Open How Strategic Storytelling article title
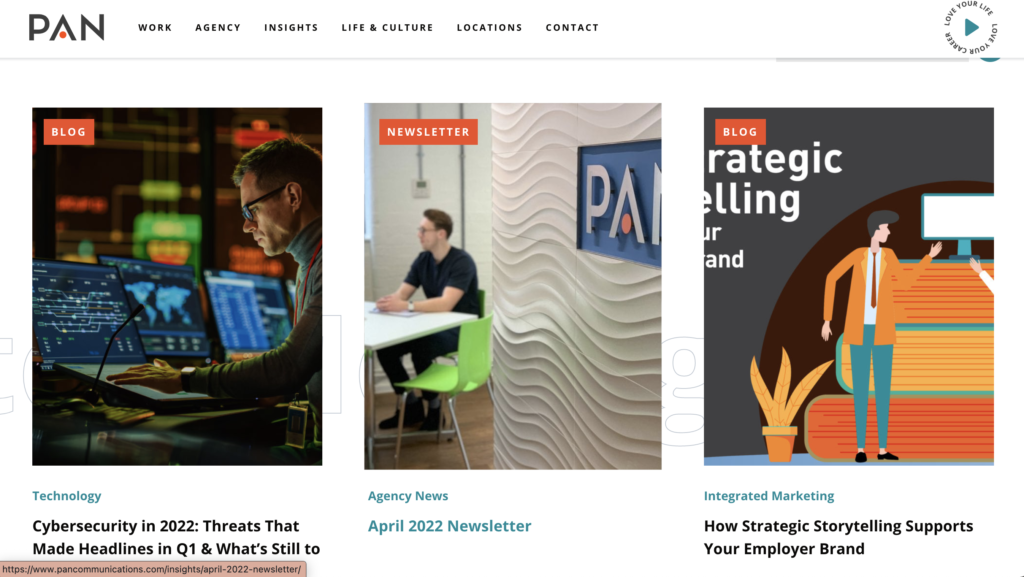1024x577 pixels. pos(839,537)
